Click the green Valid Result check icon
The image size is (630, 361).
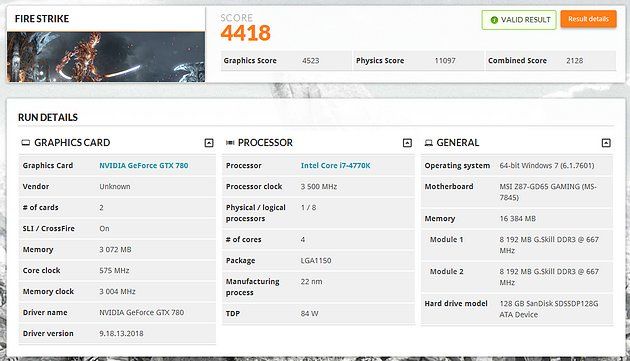[494, 20]
